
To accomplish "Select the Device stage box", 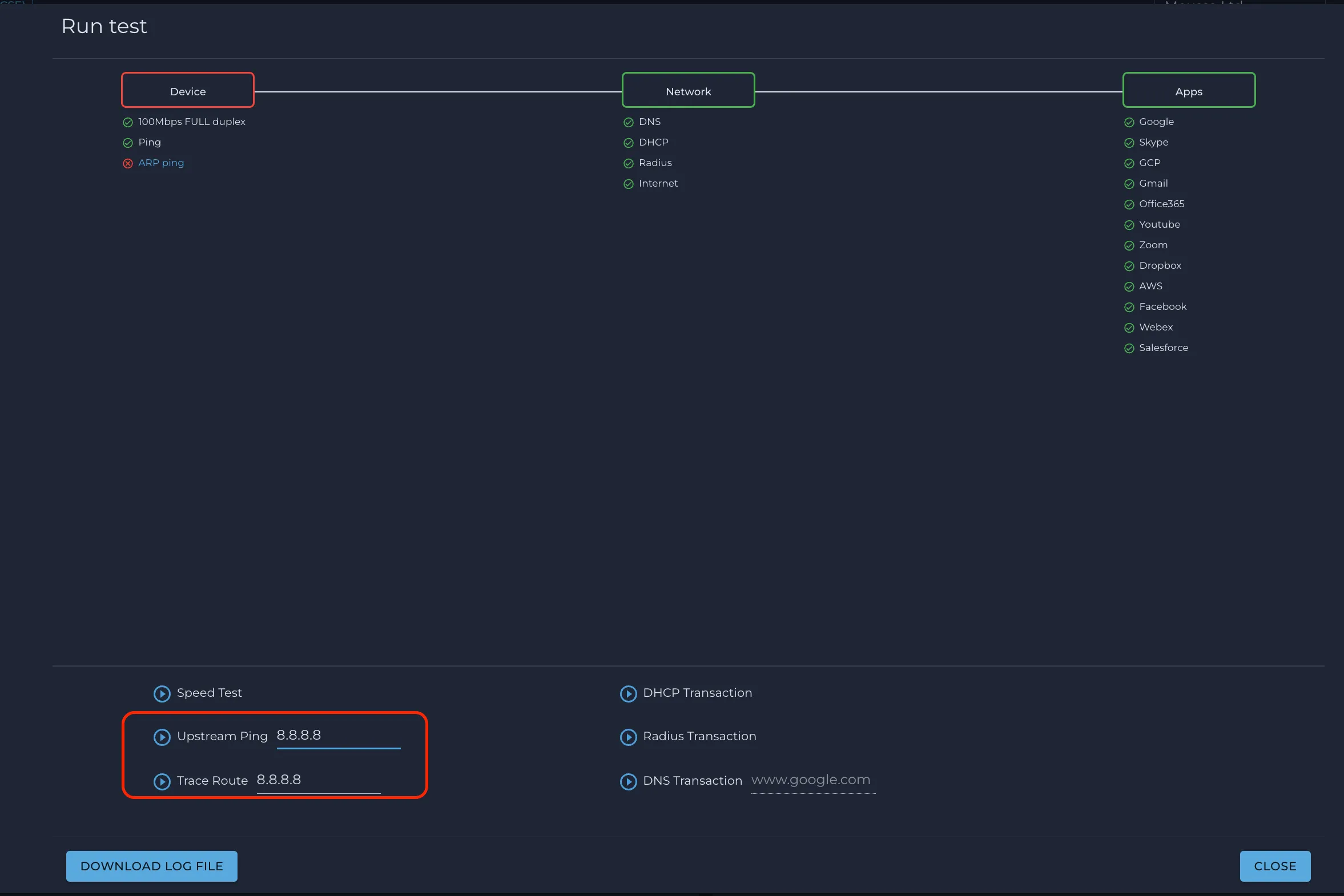I will [187, 90].
